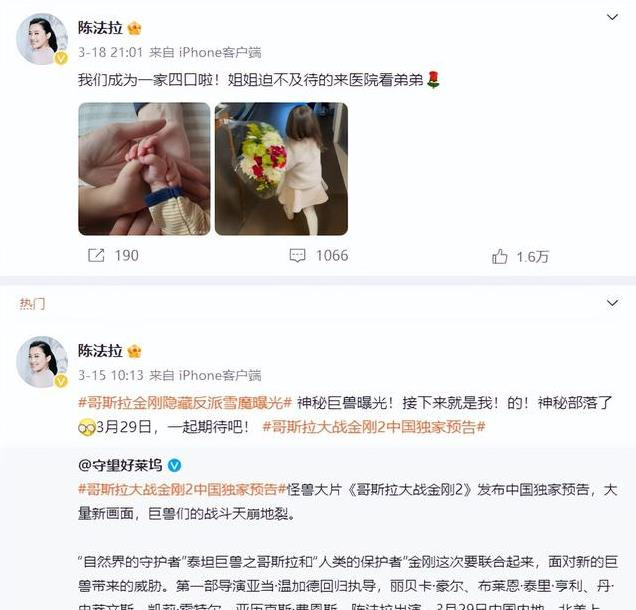
Task: Open the girl with flowers photo thumbnail
Action: [281, 169]
